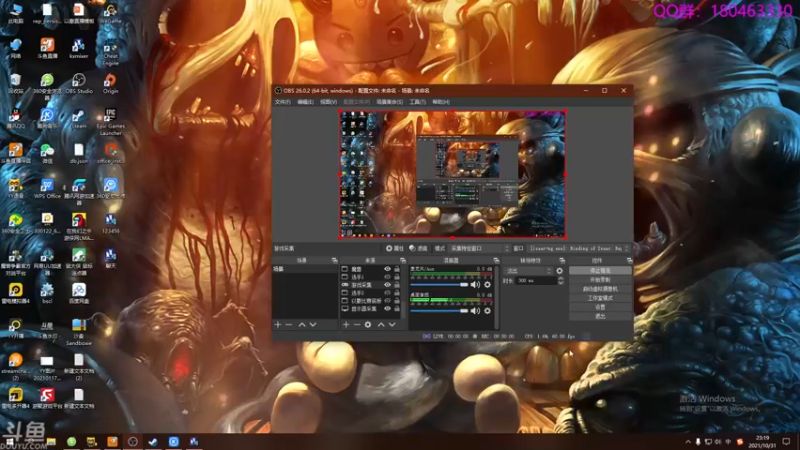Open 文件(F) menu
This screenshot has height=450, width=800.
[x=283, y=102]
